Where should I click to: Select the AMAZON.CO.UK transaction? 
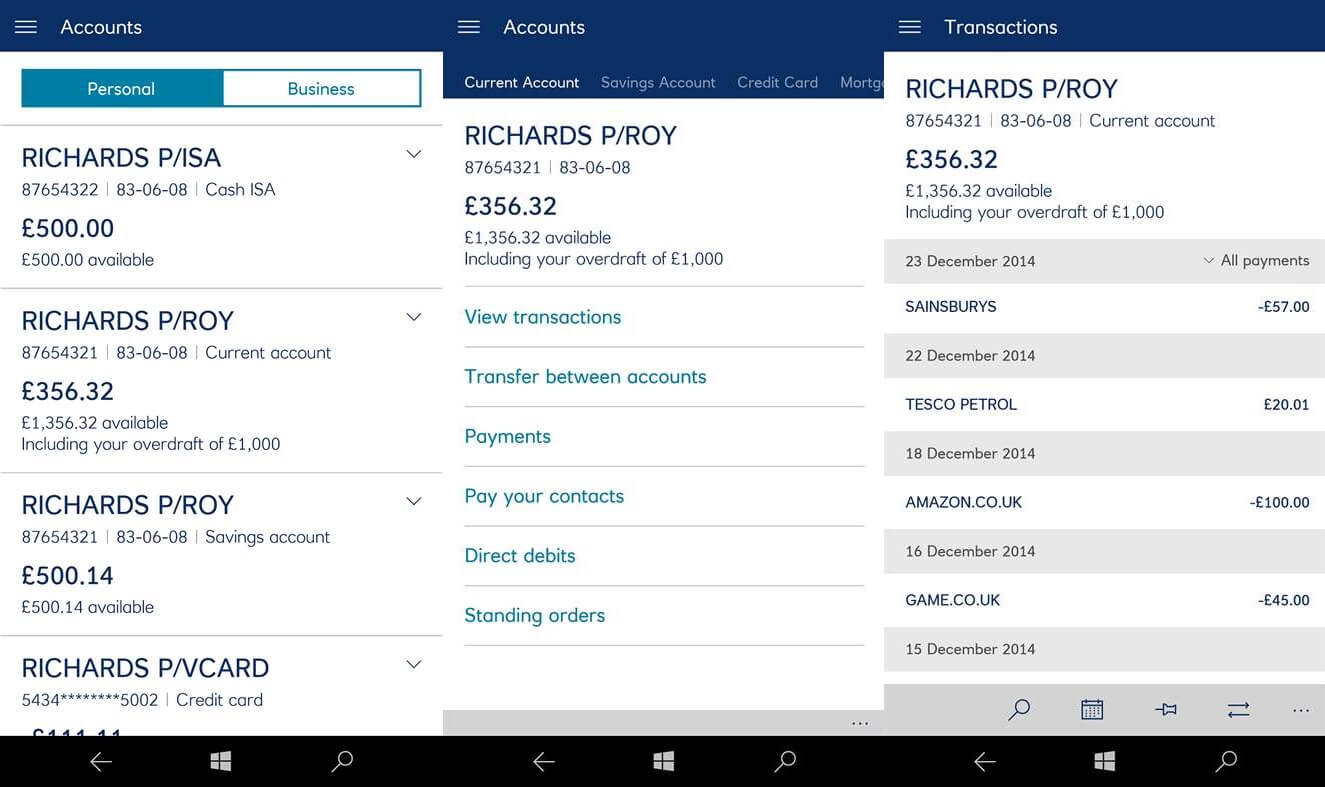[1105, 503]
